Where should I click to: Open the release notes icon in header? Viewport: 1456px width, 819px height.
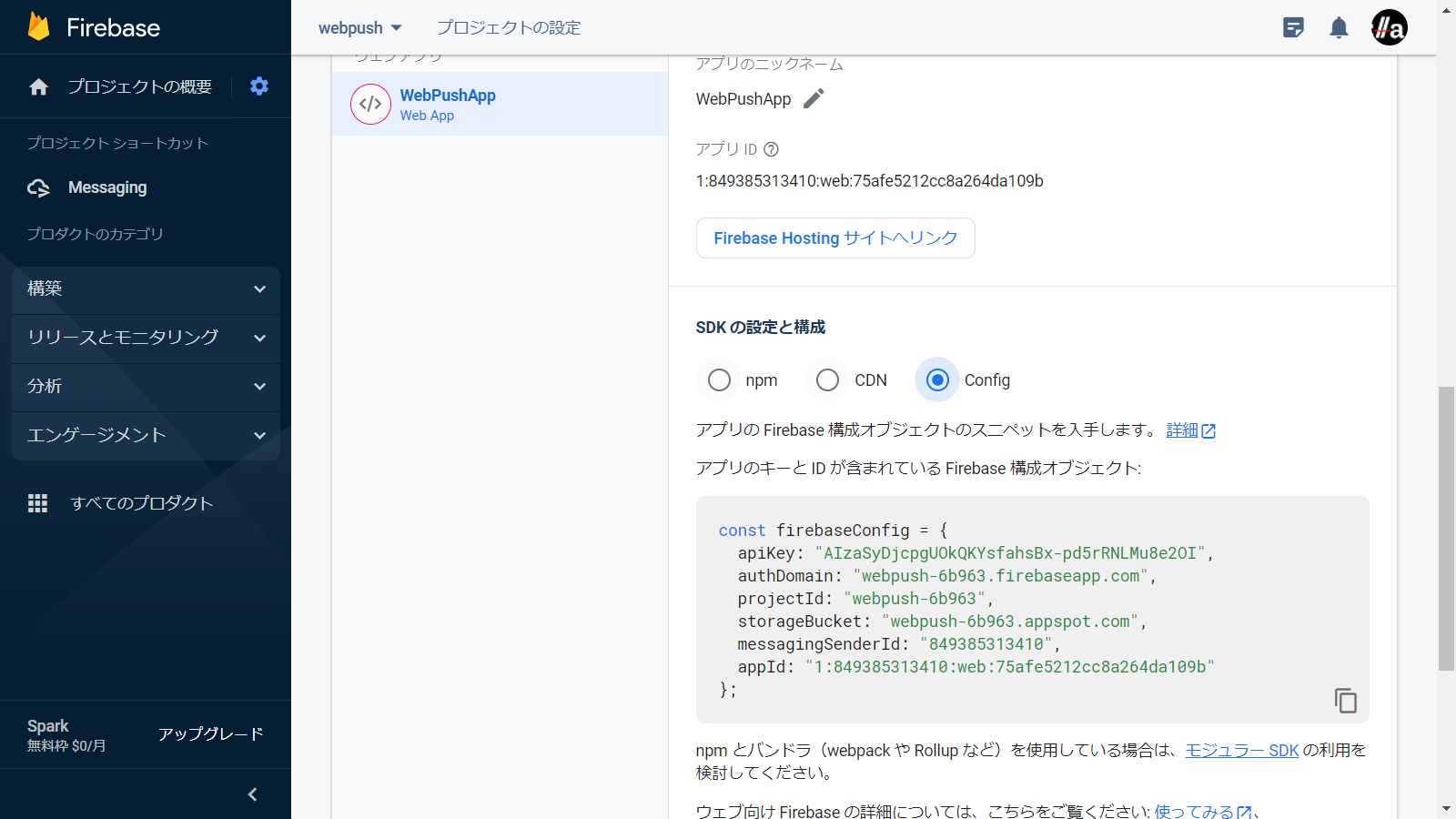(x=1293, y=28)
